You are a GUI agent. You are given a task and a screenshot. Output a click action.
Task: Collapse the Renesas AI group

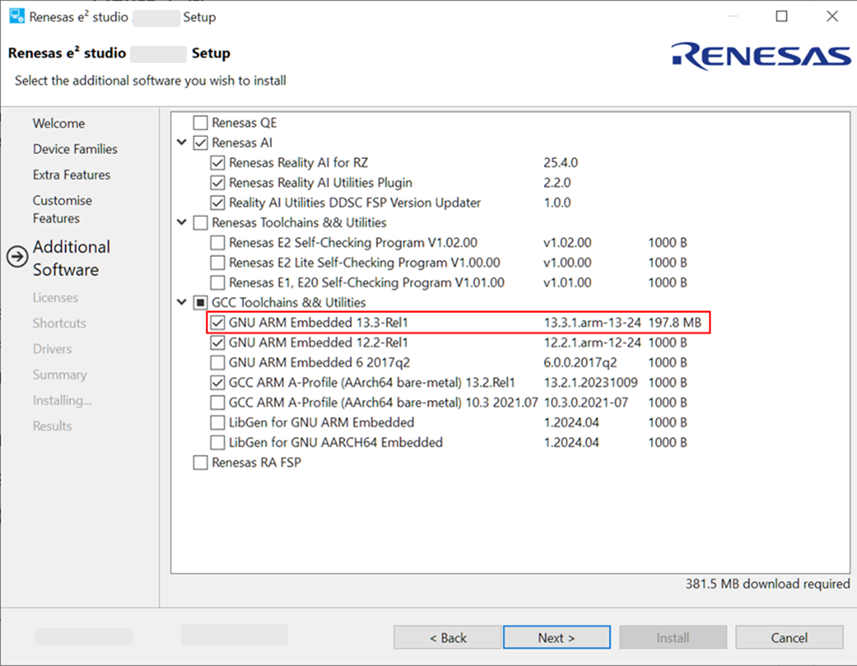182,143
